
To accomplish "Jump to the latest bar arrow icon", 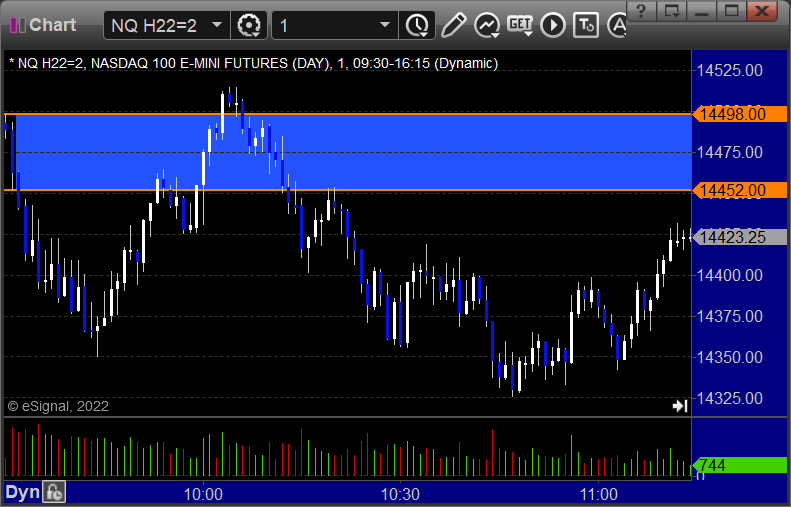I will (x=680, y=406).
